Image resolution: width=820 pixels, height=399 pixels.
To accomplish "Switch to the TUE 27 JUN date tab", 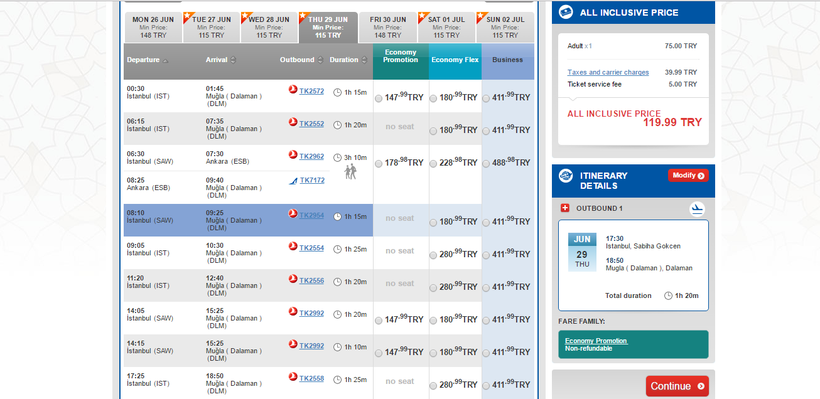I will (x=211, y=27).
